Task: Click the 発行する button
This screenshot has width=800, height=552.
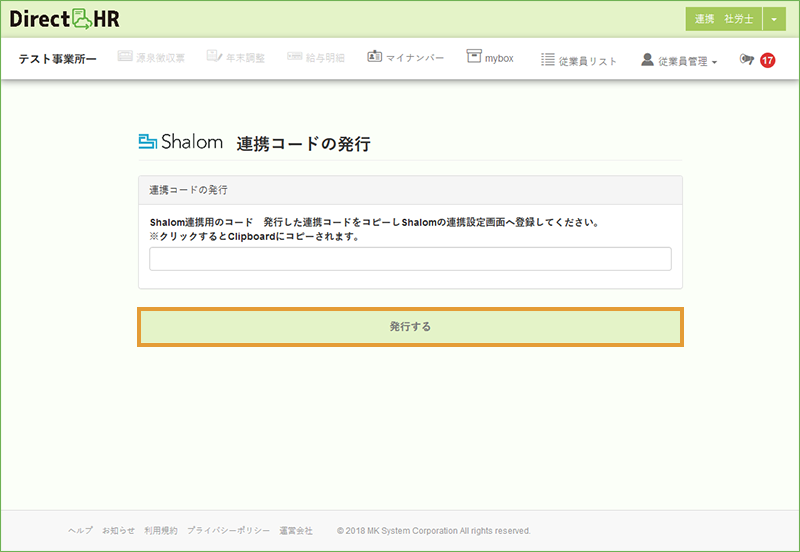Action: click(x=410, y=327)
